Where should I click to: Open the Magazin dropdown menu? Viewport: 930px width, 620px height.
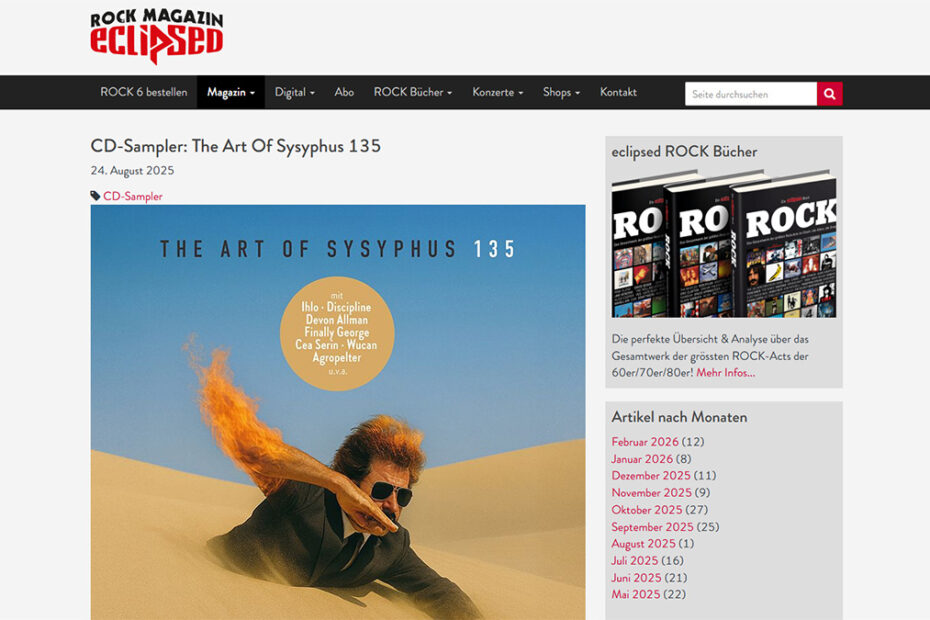[231, 92]
